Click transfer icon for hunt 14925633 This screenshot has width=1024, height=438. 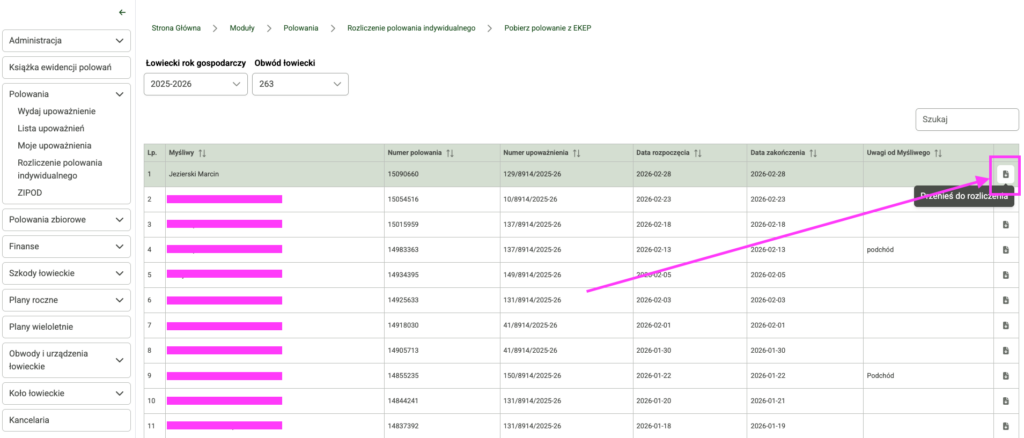[x=1005, y=300]
